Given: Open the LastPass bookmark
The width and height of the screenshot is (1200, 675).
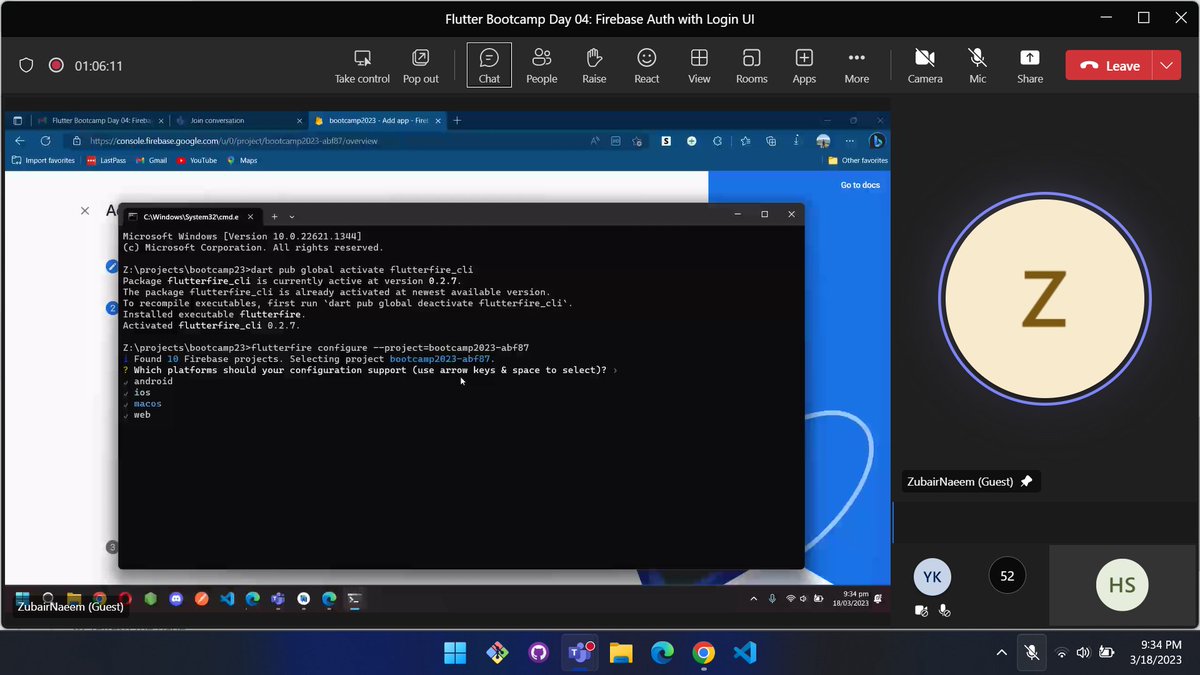Looking at the screenshot, I should (106, 160).
